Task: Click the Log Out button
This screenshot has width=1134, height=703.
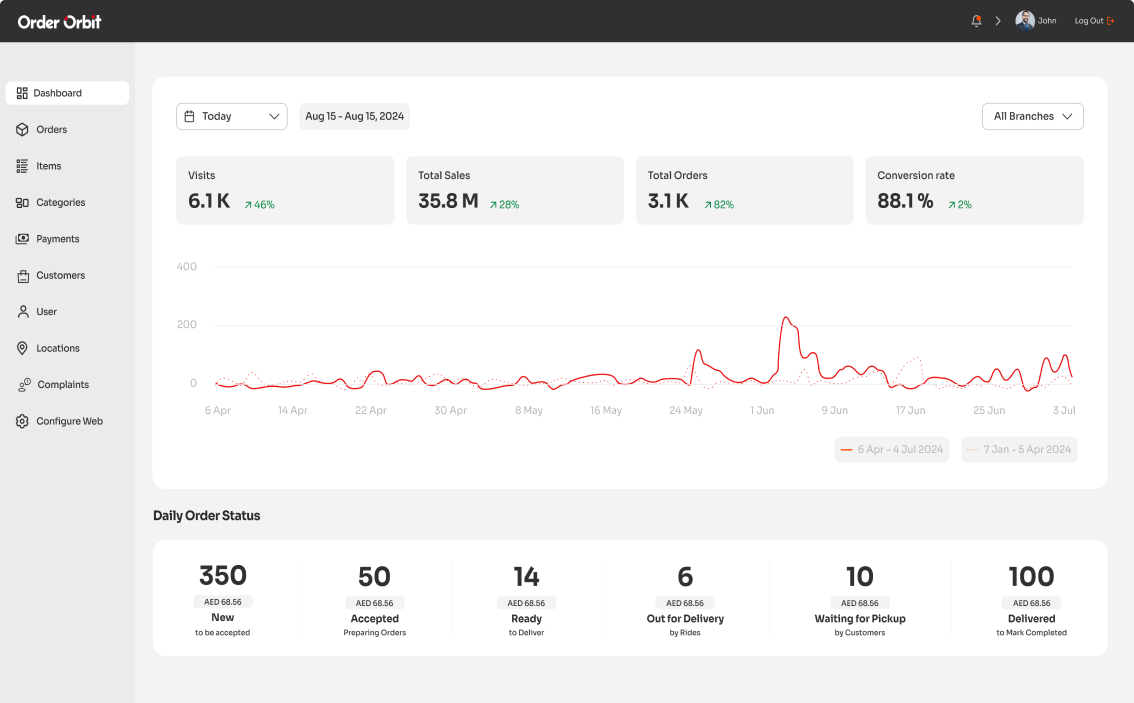Action: point(1094,20)
